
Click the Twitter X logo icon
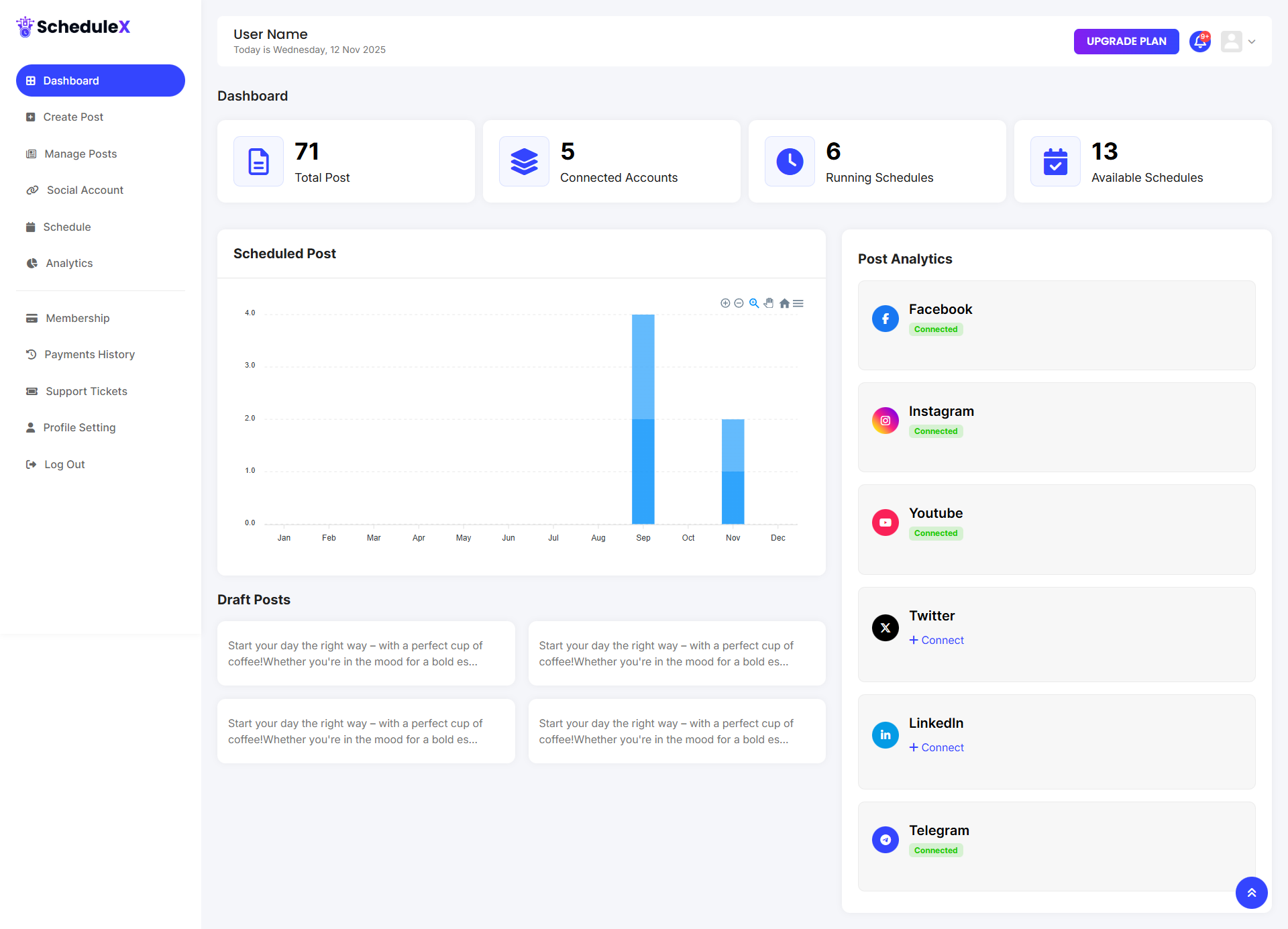point(885,628)
